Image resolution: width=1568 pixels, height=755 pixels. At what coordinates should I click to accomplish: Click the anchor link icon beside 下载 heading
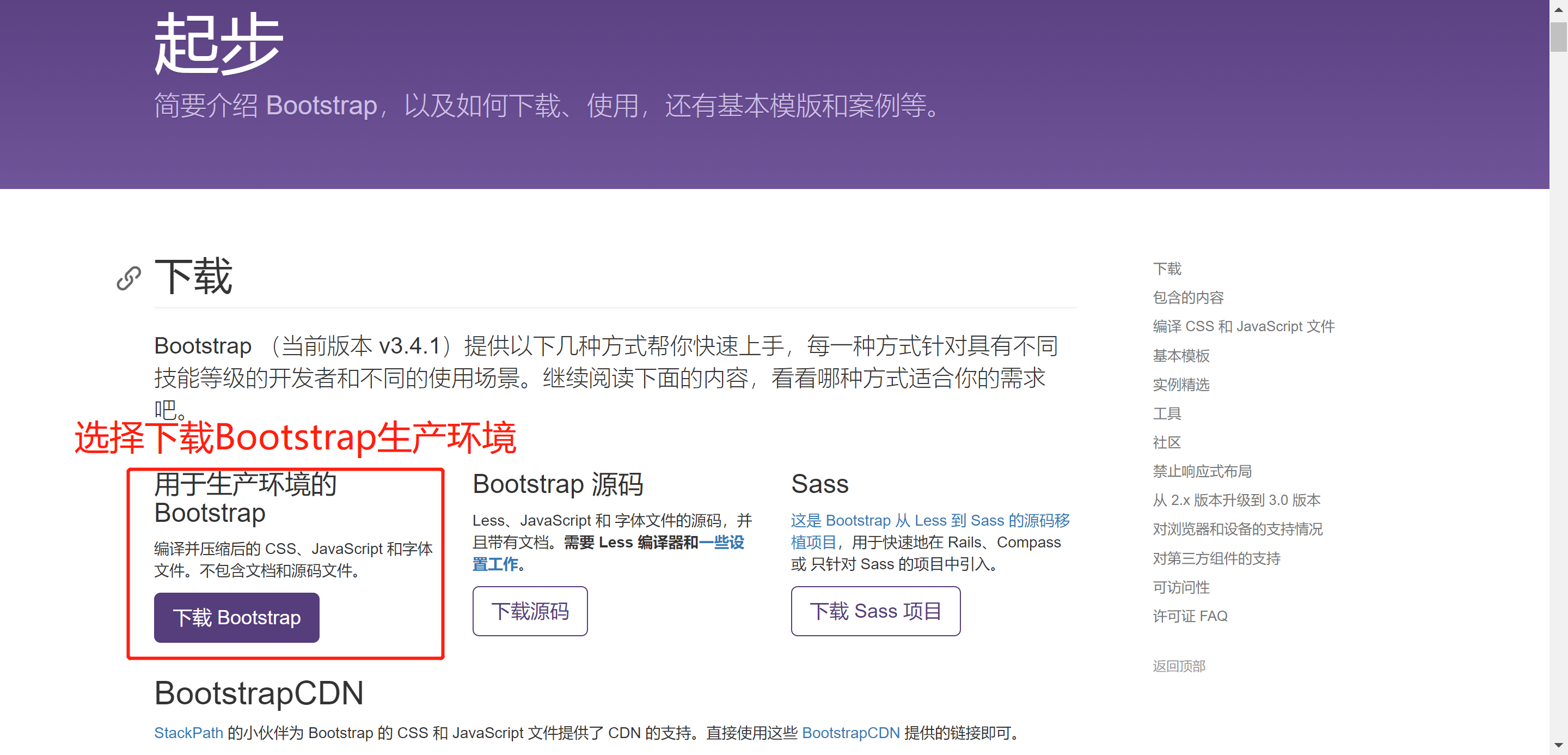point(128,278)
